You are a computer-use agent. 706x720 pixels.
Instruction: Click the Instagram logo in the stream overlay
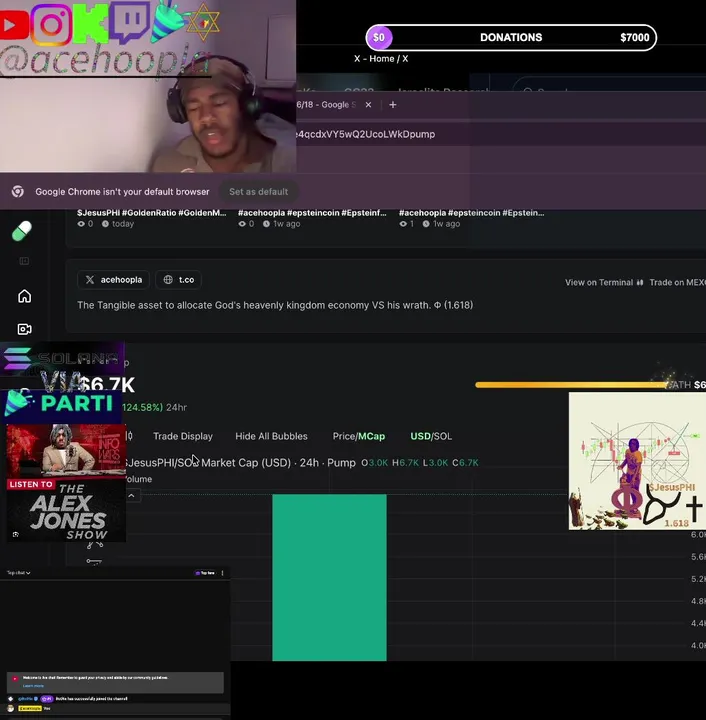[51, 24]
